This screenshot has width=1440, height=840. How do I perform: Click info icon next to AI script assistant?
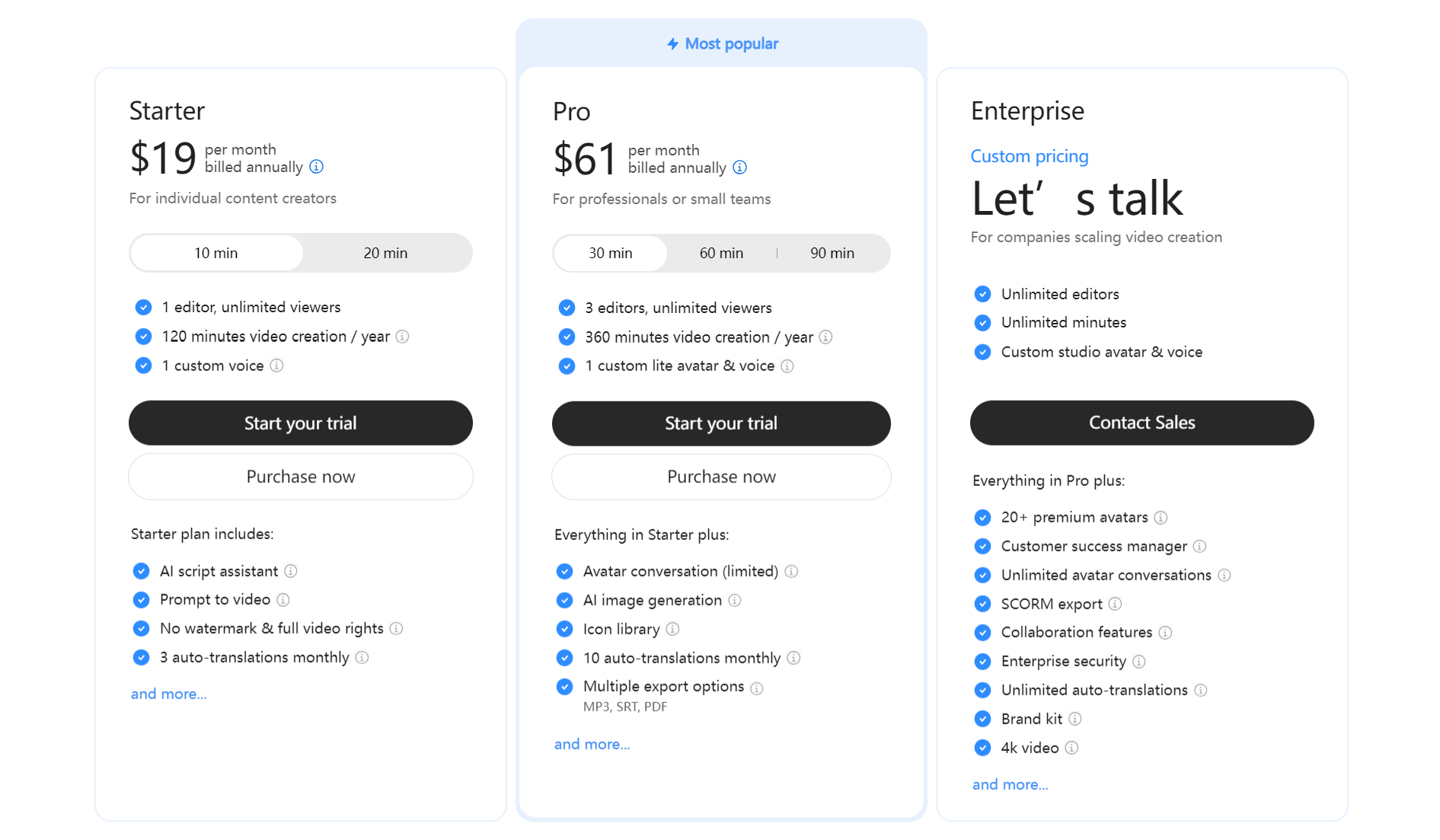click(x=291, y=571)
